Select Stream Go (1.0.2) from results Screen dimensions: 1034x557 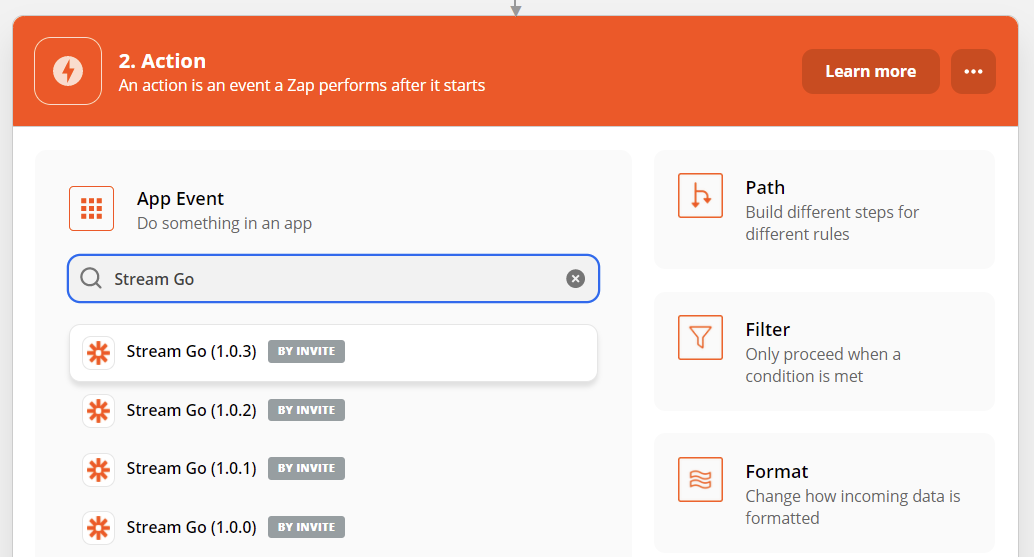[x=333, y=410]
